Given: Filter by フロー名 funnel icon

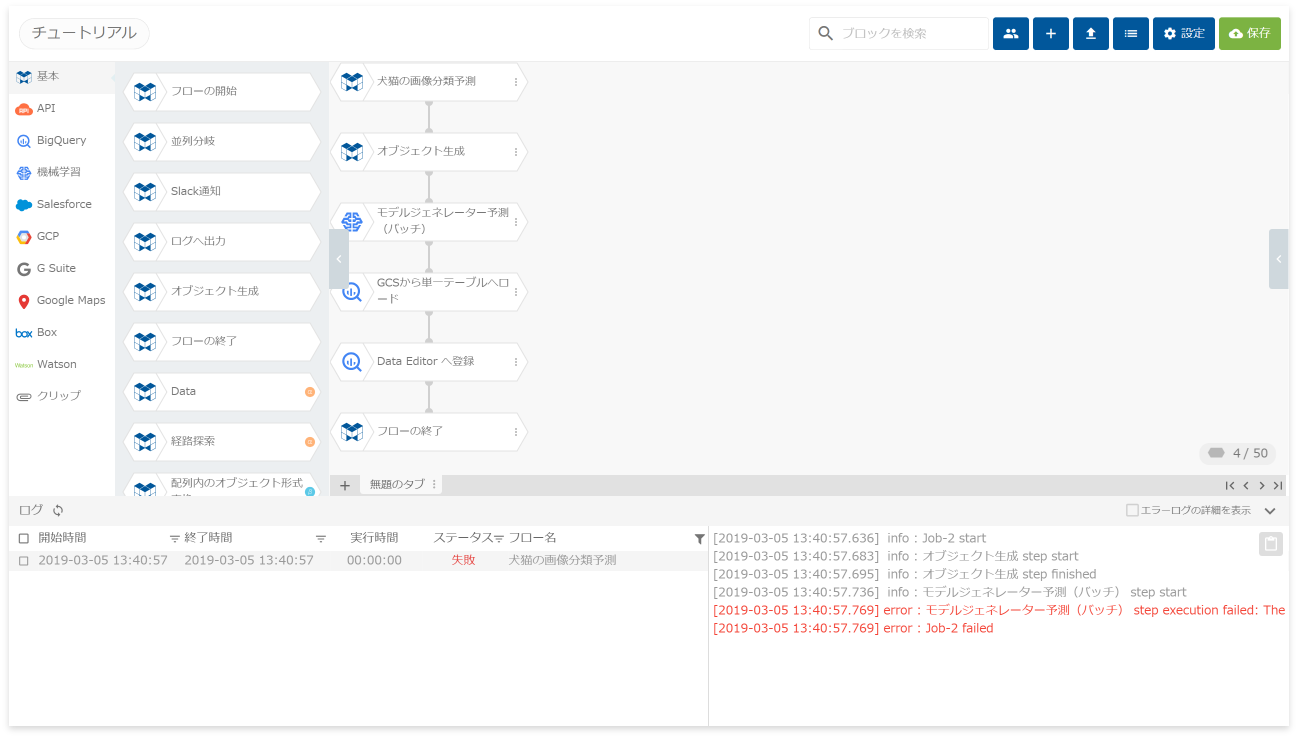Looking at the screenshot, I should [x=700, y=539].
